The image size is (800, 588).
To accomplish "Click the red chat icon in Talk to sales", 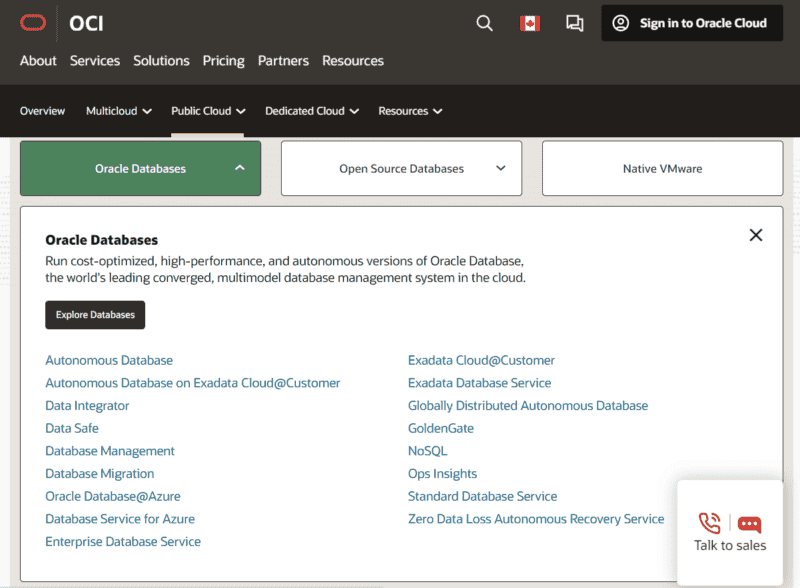I will coord(750,524).
